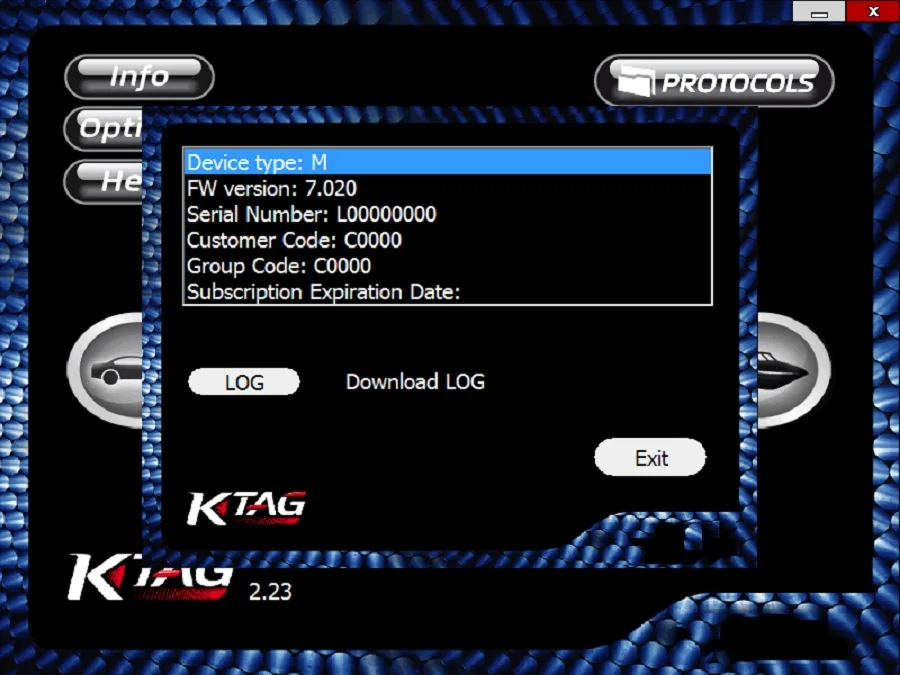Screen dimensions: 900x675
Task: Select 'Subscription Expiration Date:' row
Action: coord(448,291)
